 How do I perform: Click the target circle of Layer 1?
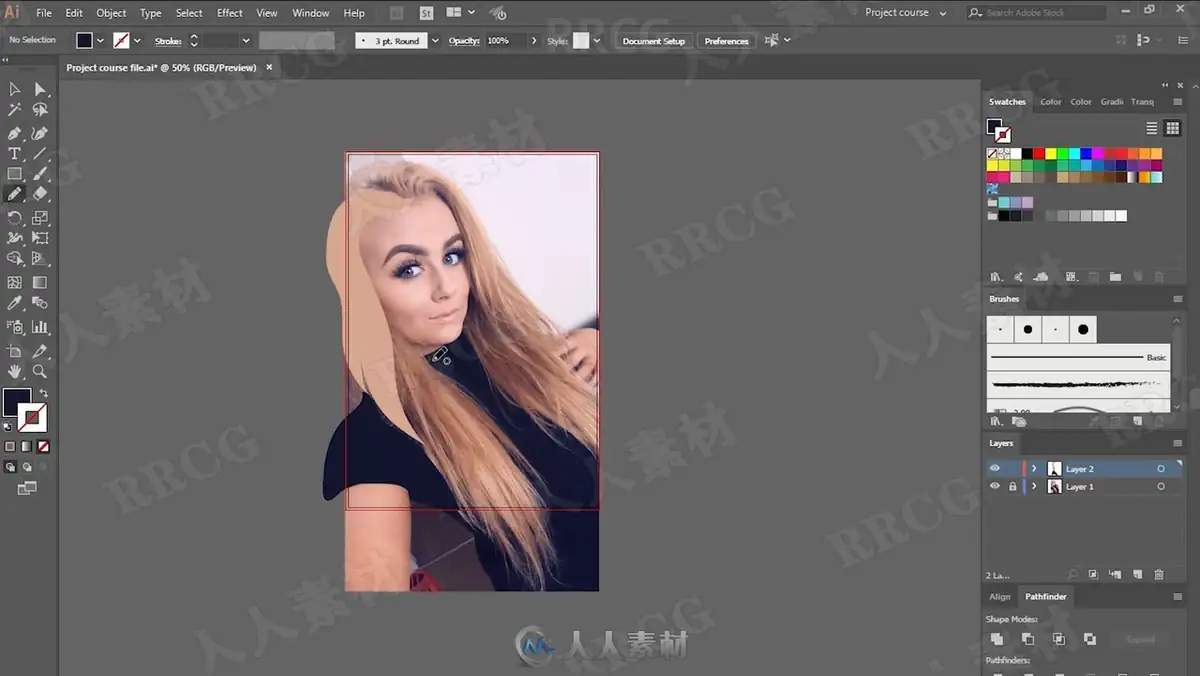coord(1161,486)
